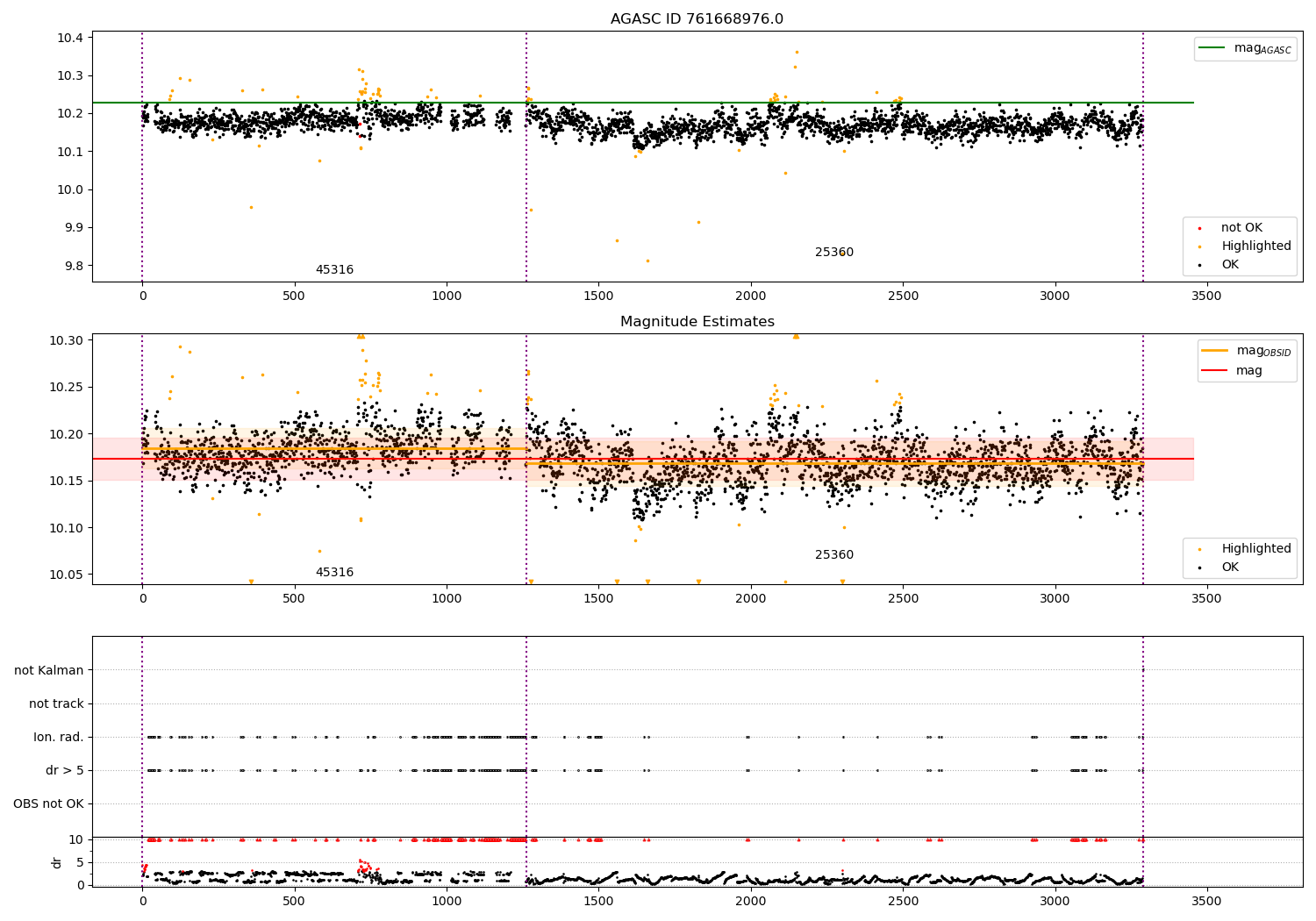Click the title 'AGASC ID 761668976.0'
This screenshot has height=921, width=1316.
coord(697,19)
